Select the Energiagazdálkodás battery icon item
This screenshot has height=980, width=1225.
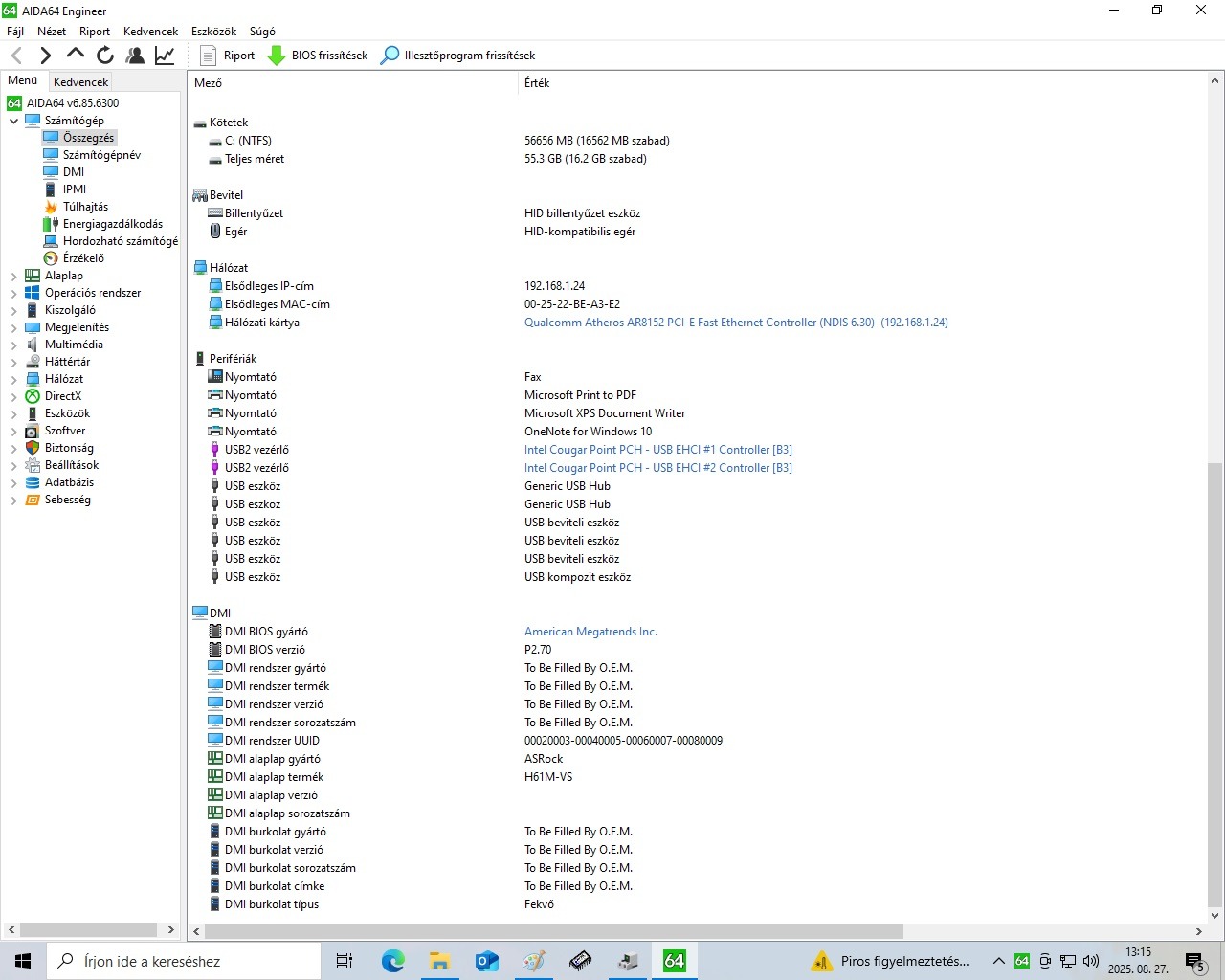click(x=51, y=224)
